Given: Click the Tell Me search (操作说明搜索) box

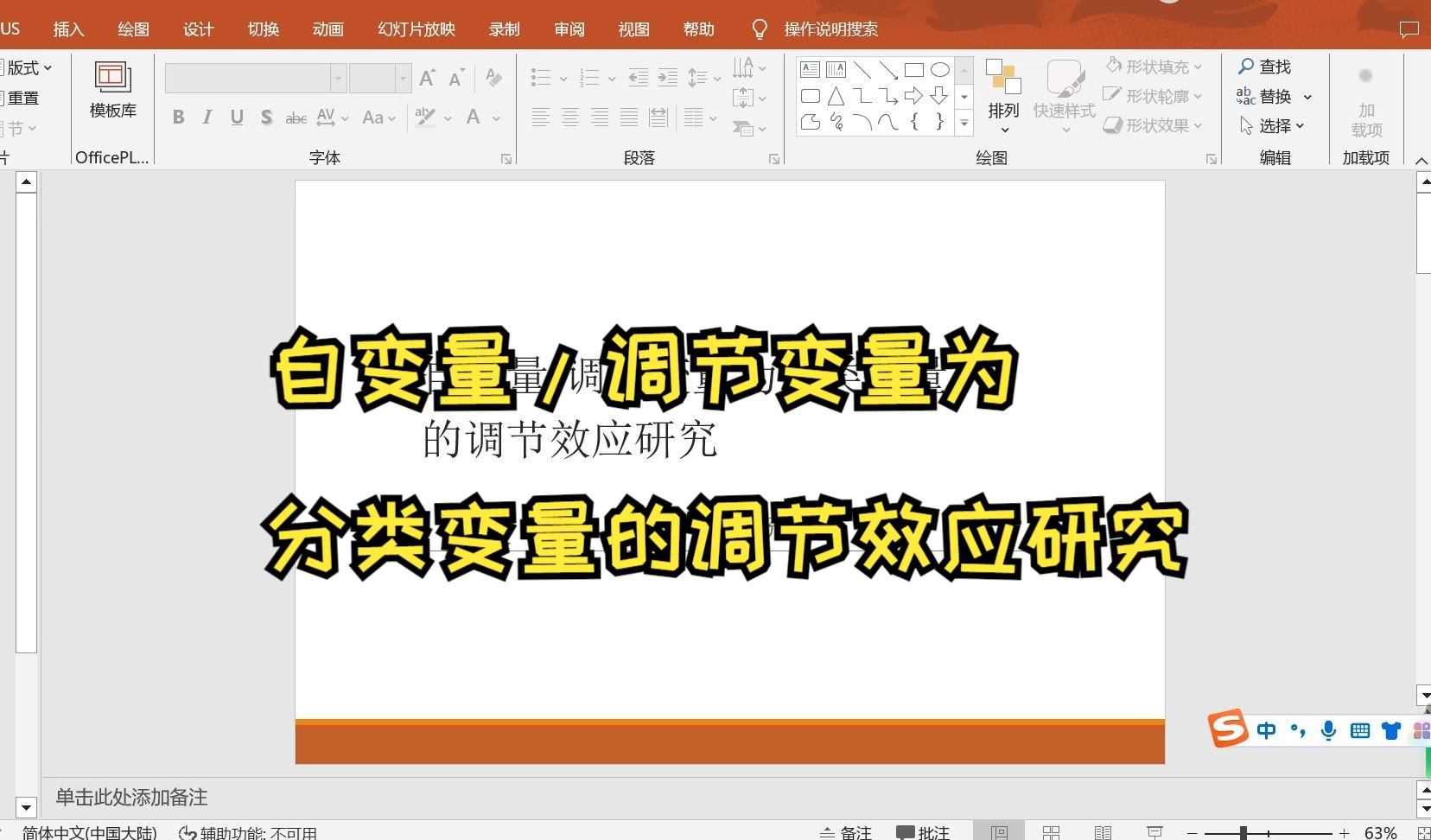Looking at the screenshot, I should pyautogui.click(x=815, y=29).
